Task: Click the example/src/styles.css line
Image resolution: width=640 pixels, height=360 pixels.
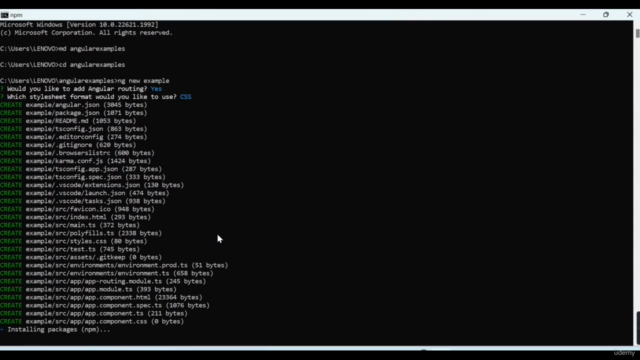Action: click(73, 241)
